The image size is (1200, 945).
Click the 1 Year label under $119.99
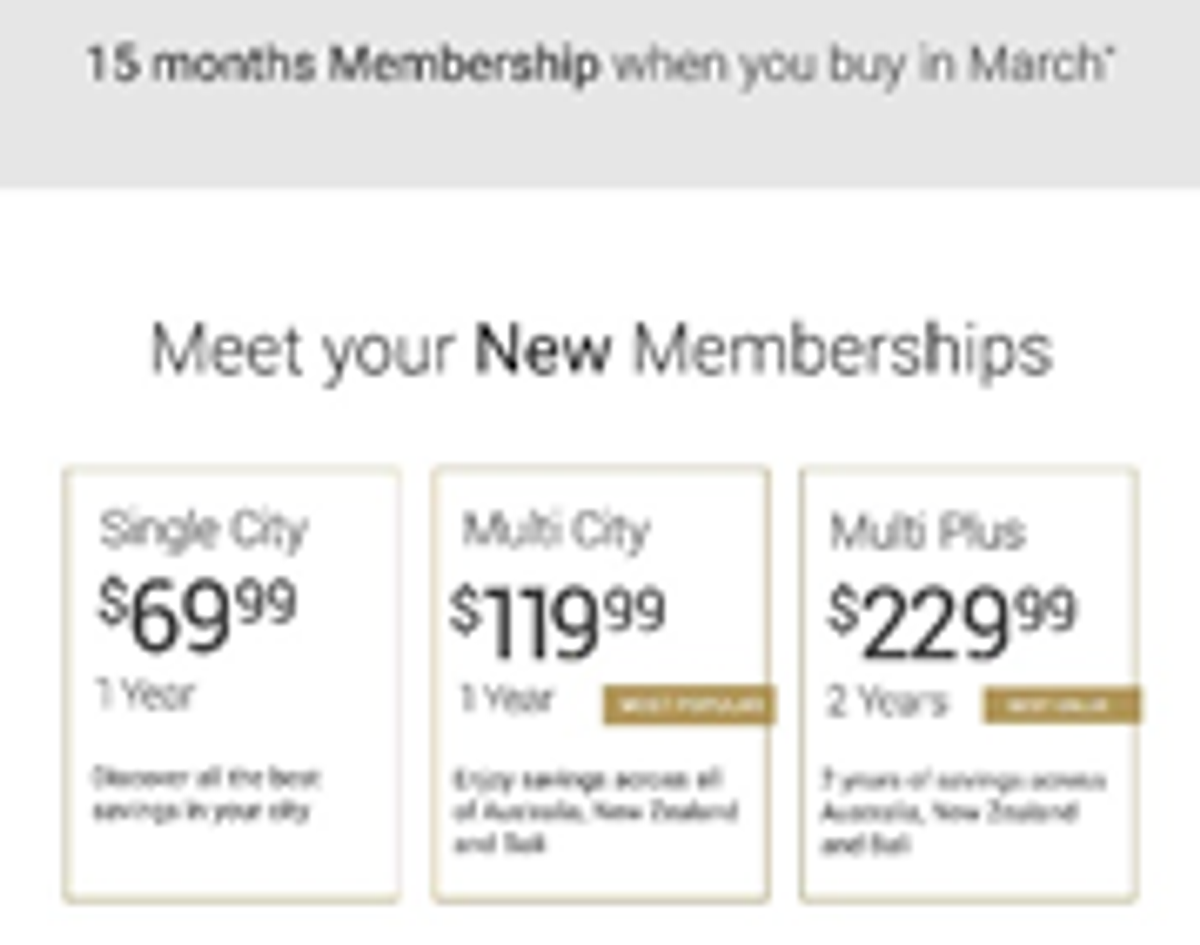(506, 699)
